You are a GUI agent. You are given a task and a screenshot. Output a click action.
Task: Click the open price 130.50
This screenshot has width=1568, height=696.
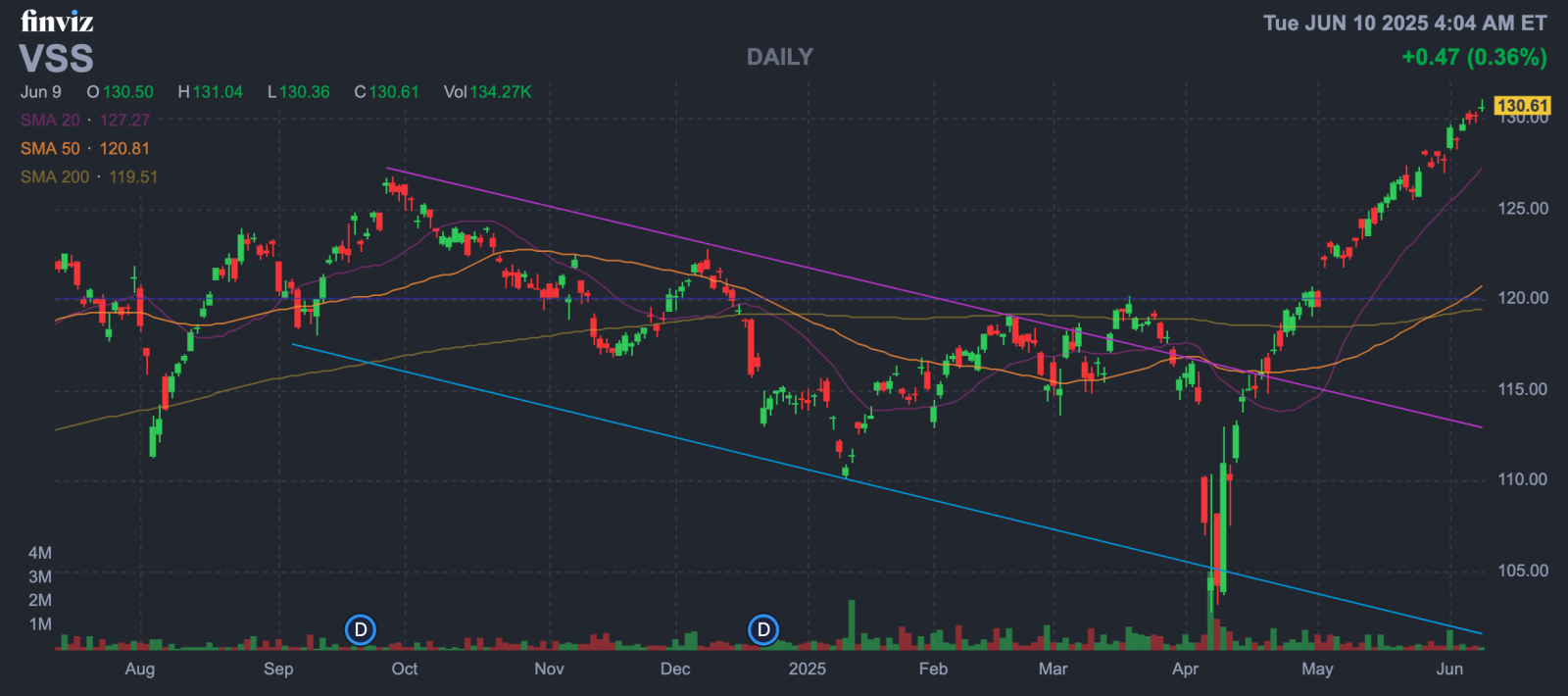coord(128,91)
